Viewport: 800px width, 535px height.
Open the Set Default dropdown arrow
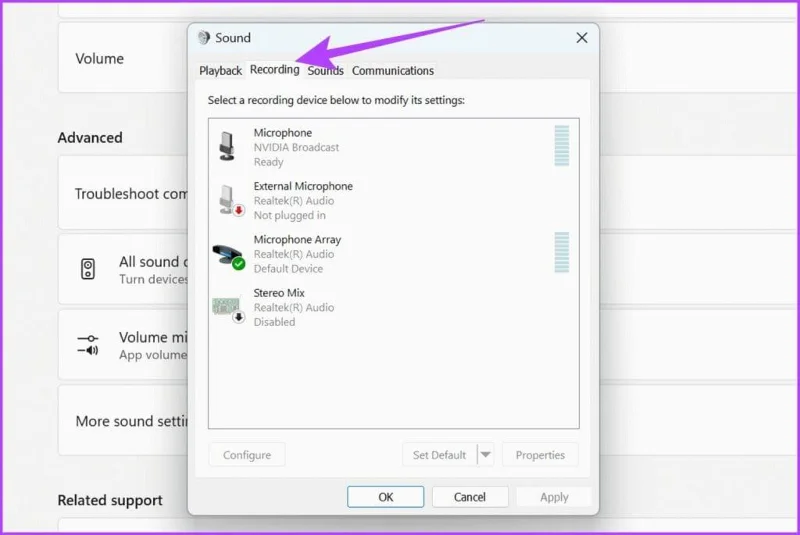point(486,454)
